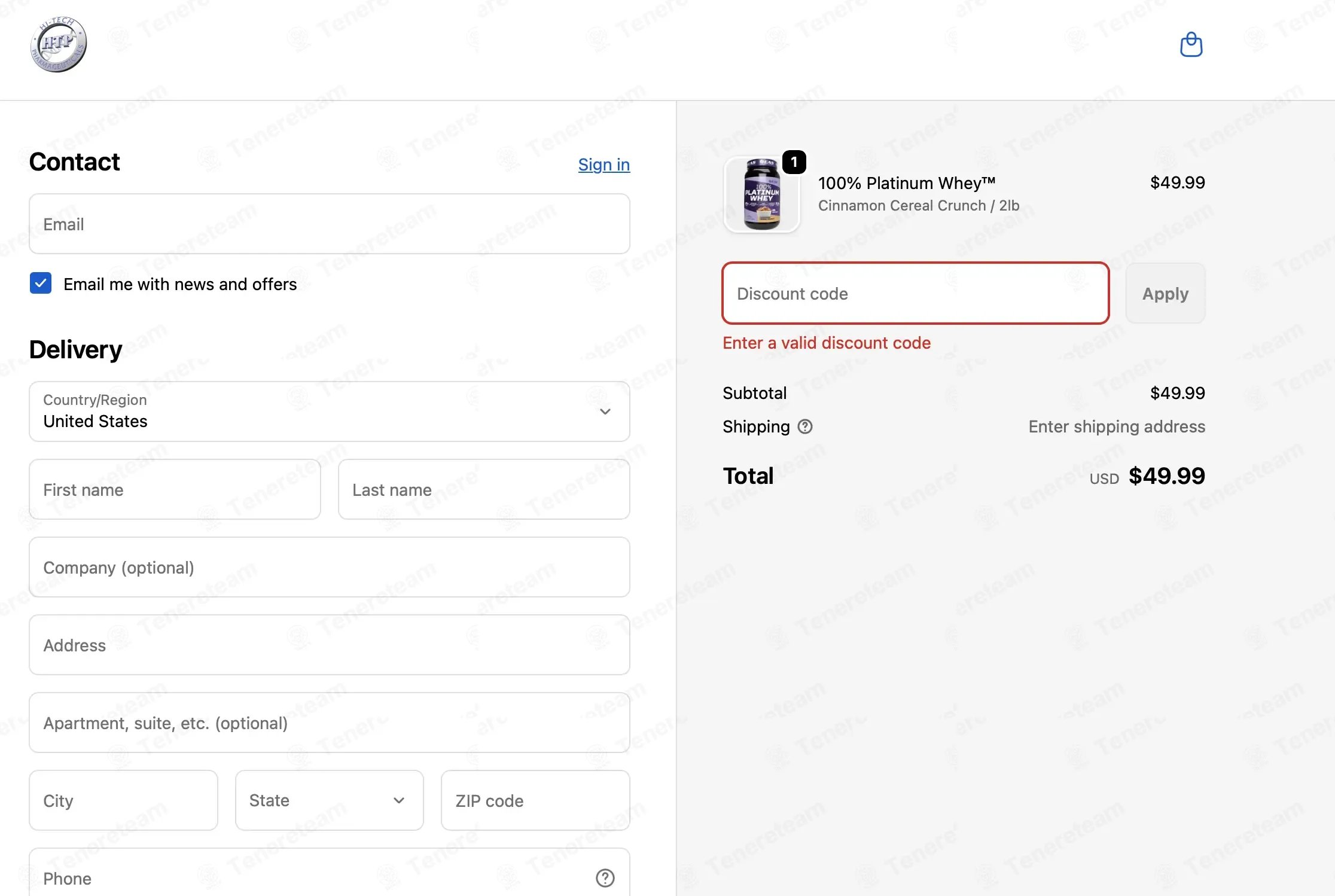Expand the State dropdown
Viewport: 1335px width, 896px height.
330,800
